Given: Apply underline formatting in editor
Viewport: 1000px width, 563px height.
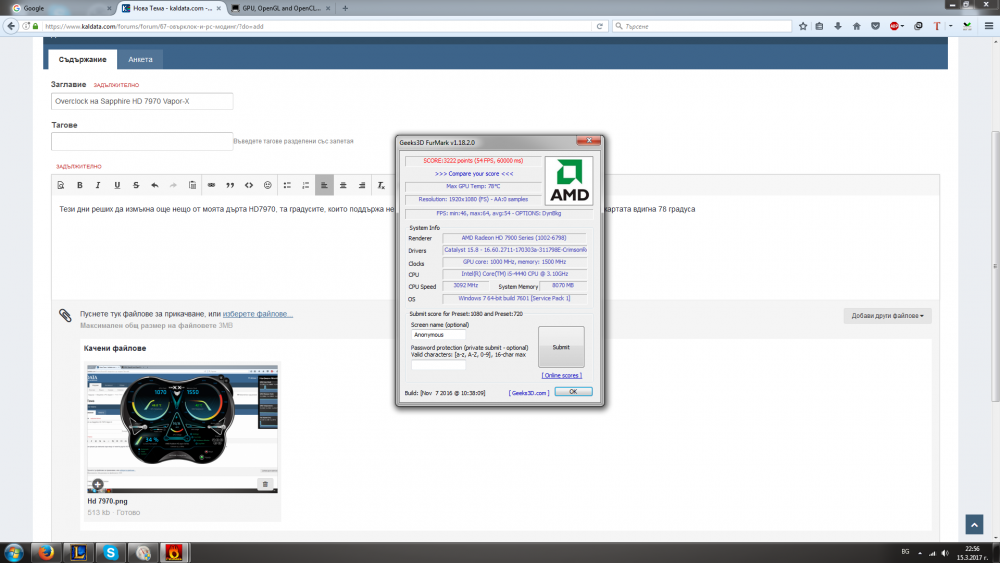Looking at the screenshot, I should [x=117, y=186].
